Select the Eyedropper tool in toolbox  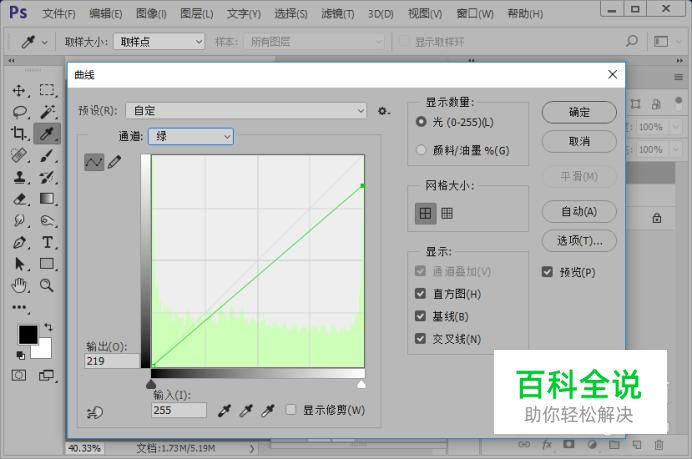47,133
